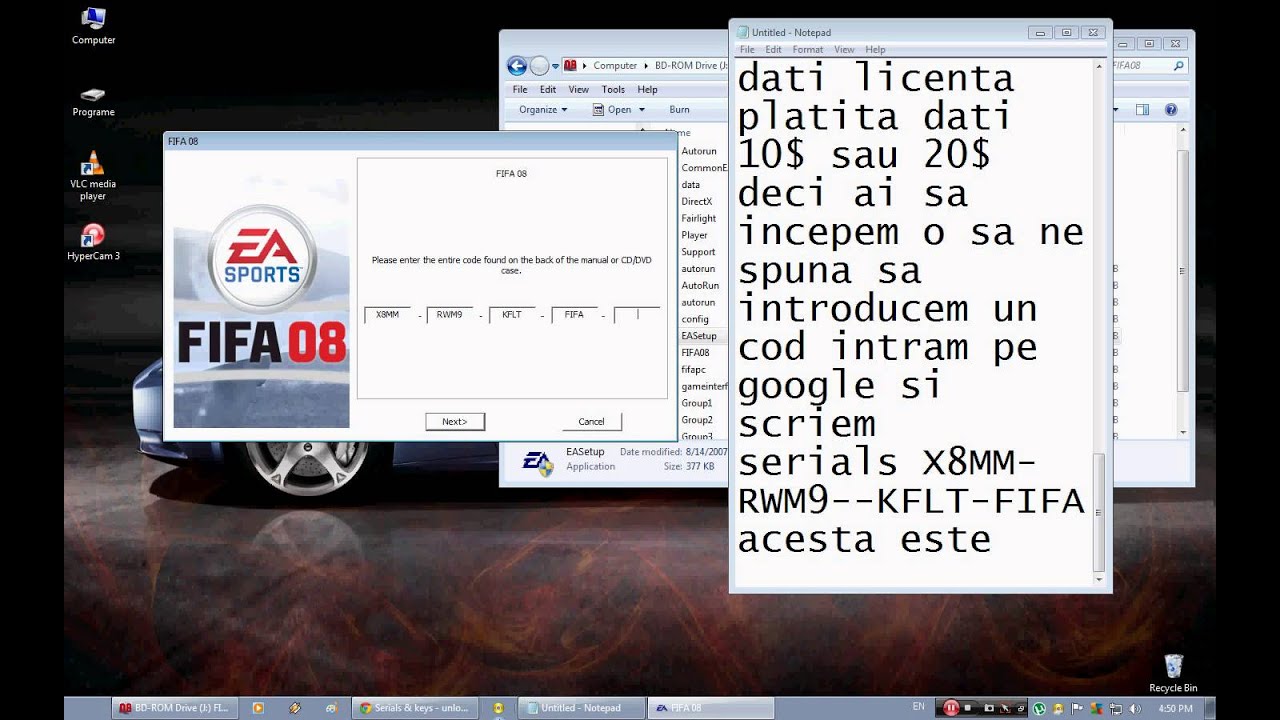This screenshot has height=720, width=1280.
Task: Select the Autorun item in file list
Action: 699,151
